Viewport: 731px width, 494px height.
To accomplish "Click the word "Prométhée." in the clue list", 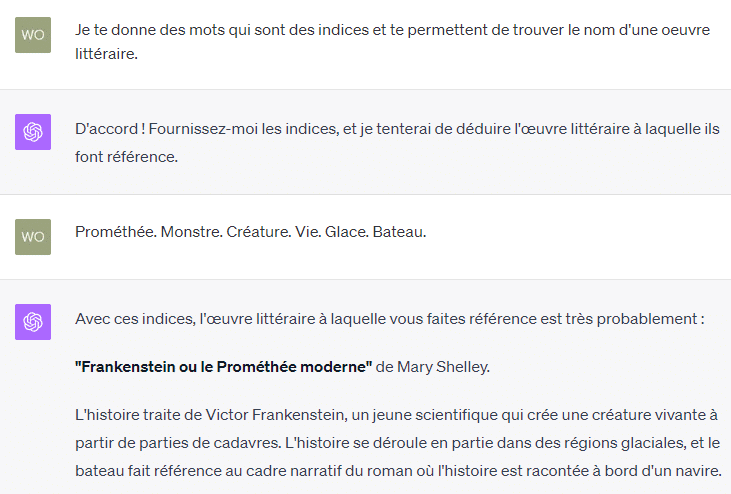I will click(x=113, y=232).
